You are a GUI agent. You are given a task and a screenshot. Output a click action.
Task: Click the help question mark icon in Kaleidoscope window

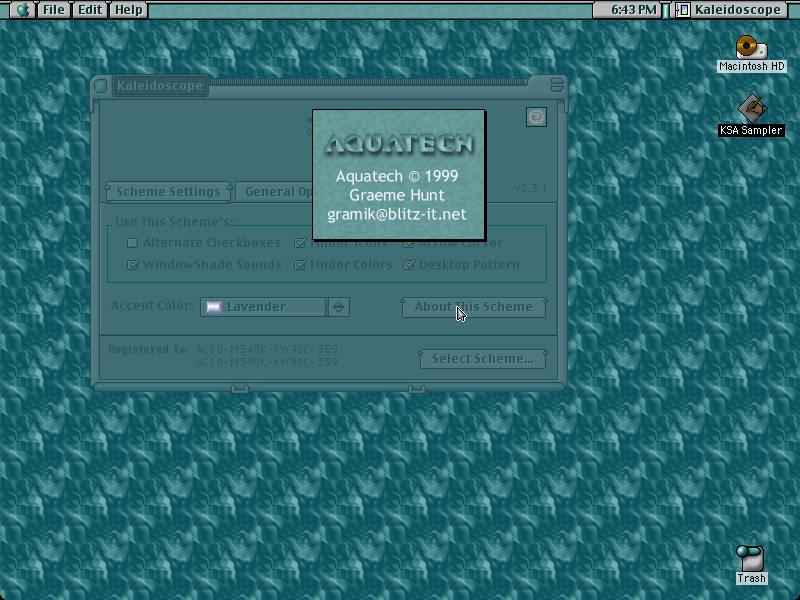(536, 117)
